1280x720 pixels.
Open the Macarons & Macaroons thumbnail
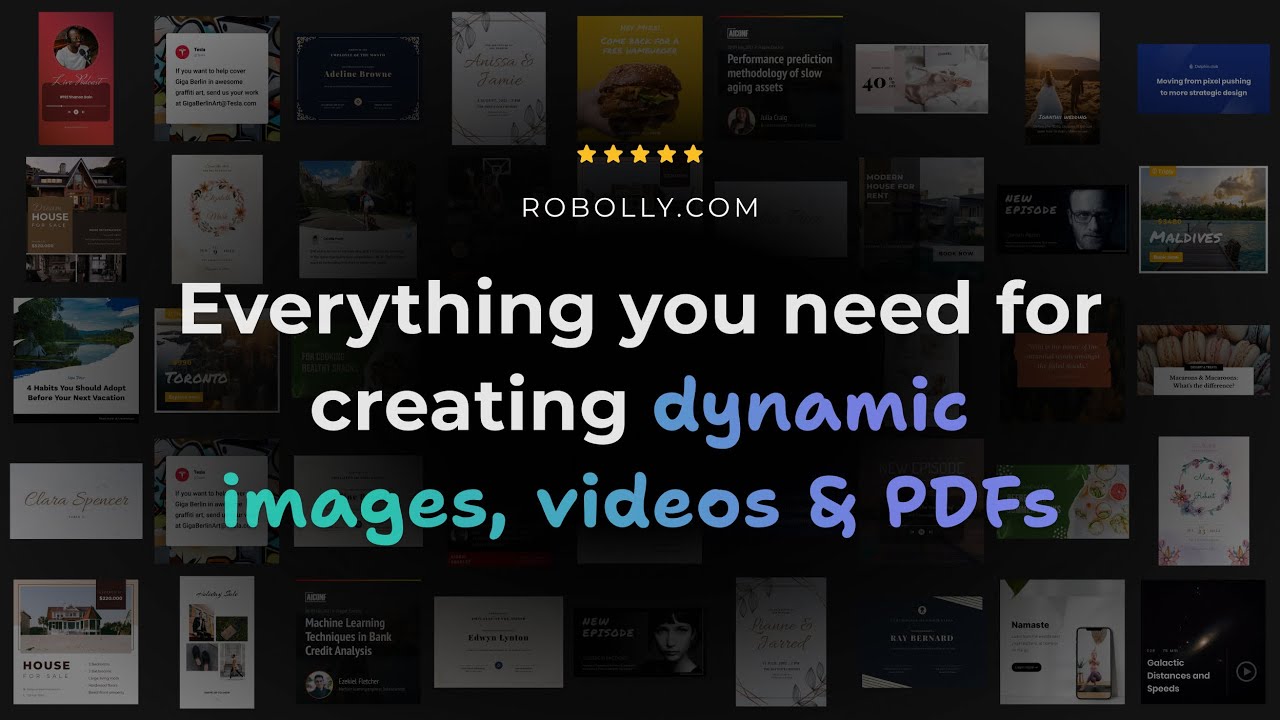[x=1203, y=359]
